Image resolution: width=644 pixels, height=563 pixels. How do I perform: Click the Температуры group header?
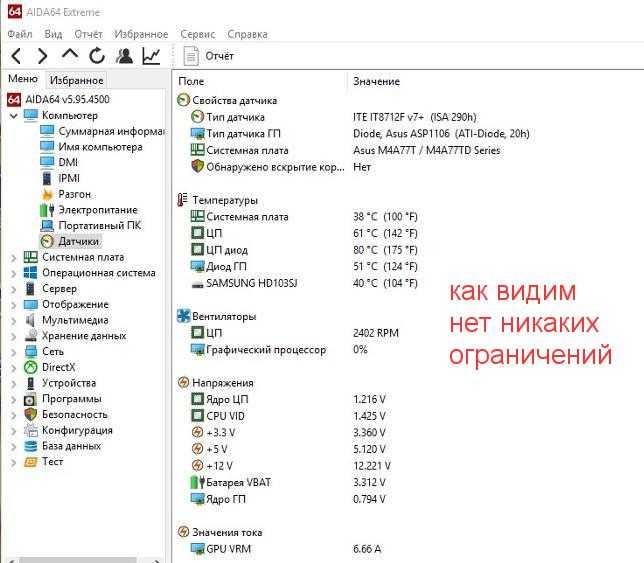tap(218, 200)
